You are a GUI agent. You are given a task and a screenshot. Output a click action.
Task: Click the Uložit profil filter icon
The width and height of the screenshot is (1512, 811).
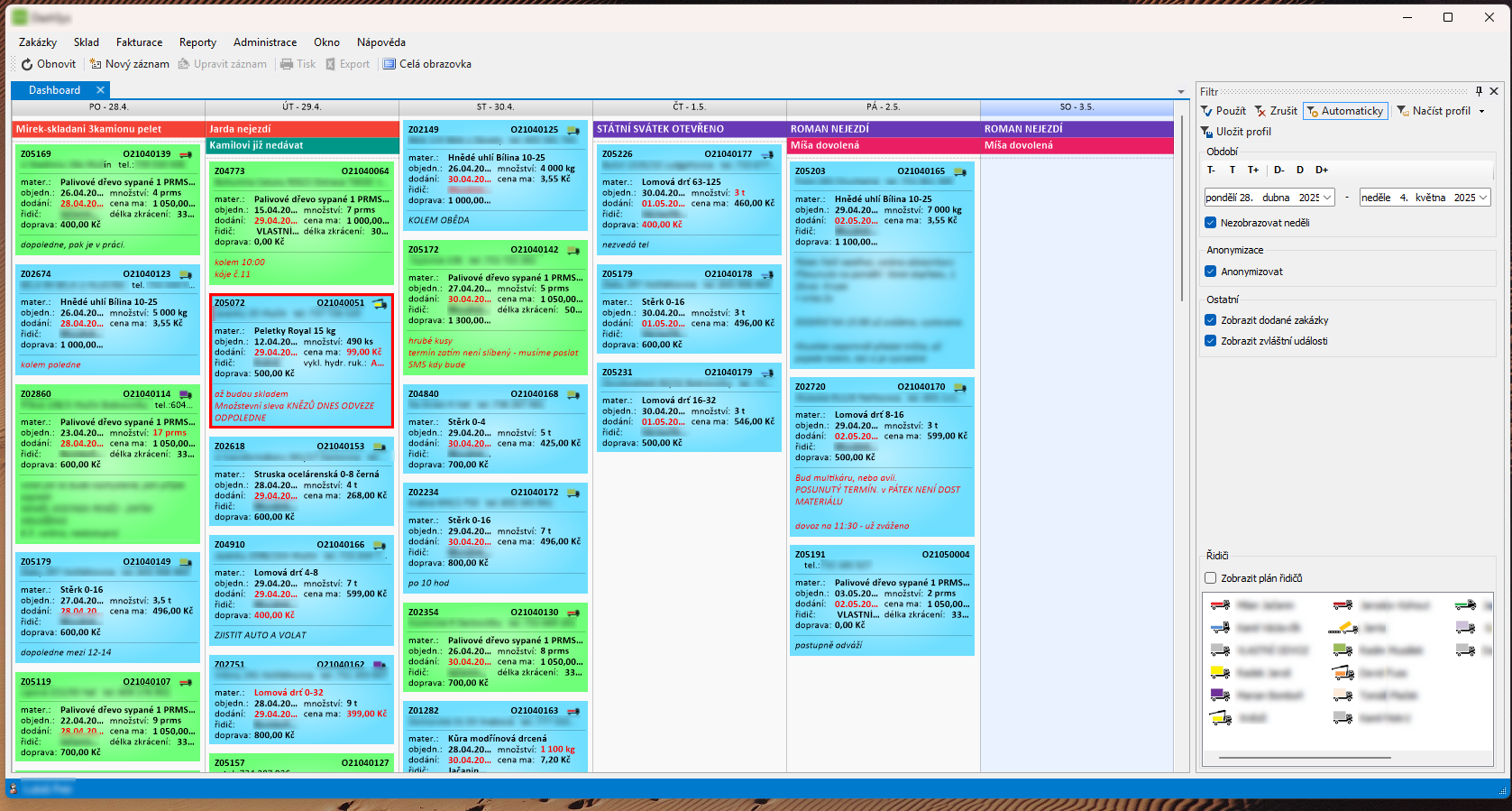pyautogui.click(x=1207, y=132)
